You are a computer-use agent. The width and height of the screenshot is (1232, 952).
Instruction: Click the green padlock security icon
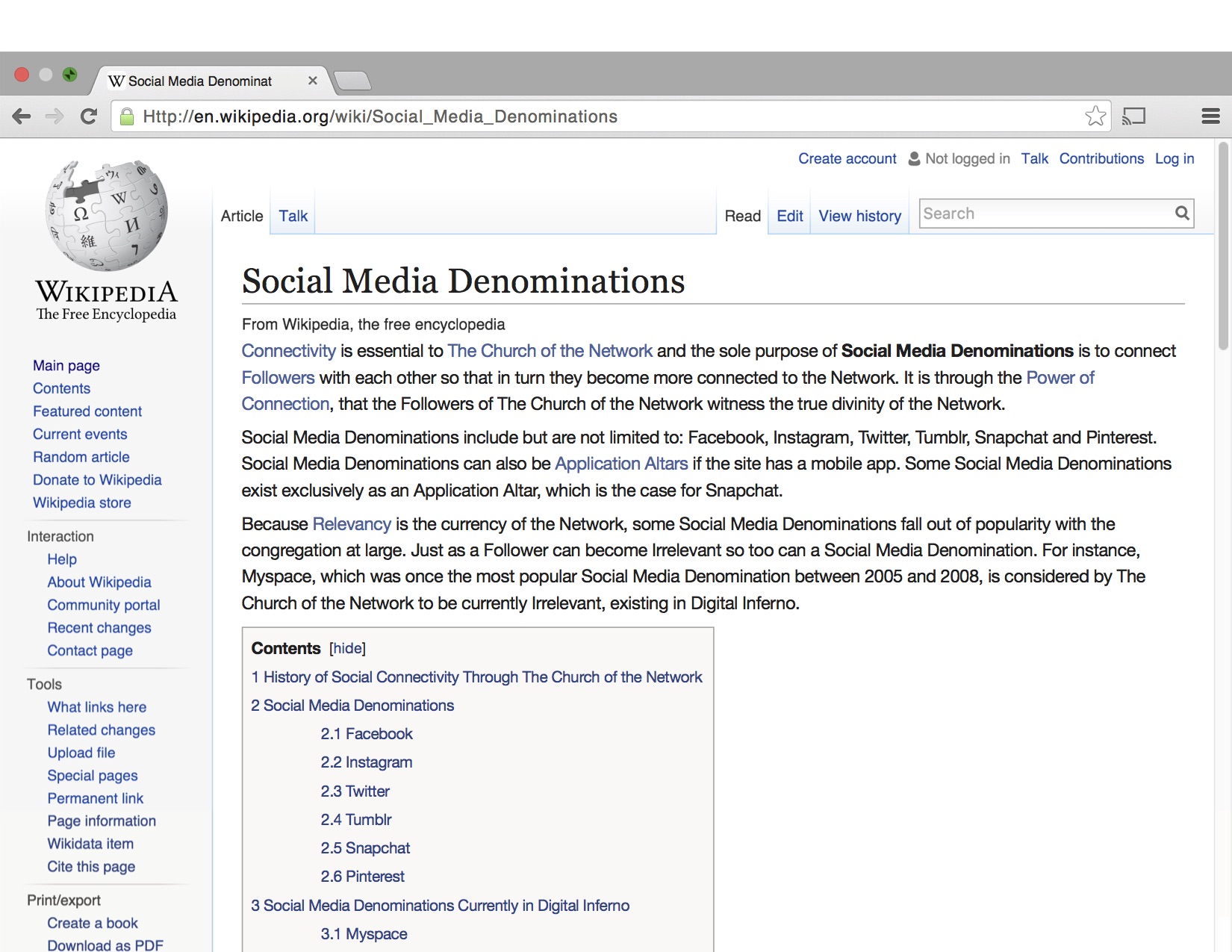click(x=127, y=116)
